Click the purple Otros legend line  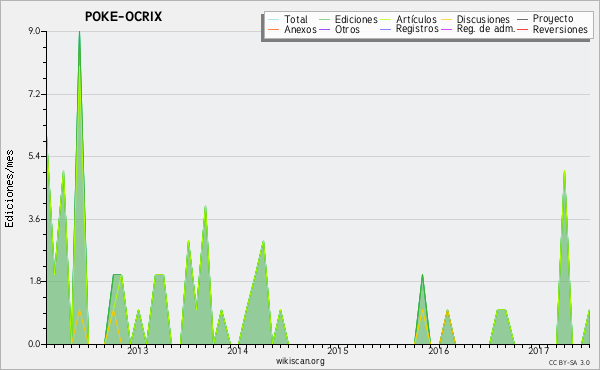324,29
